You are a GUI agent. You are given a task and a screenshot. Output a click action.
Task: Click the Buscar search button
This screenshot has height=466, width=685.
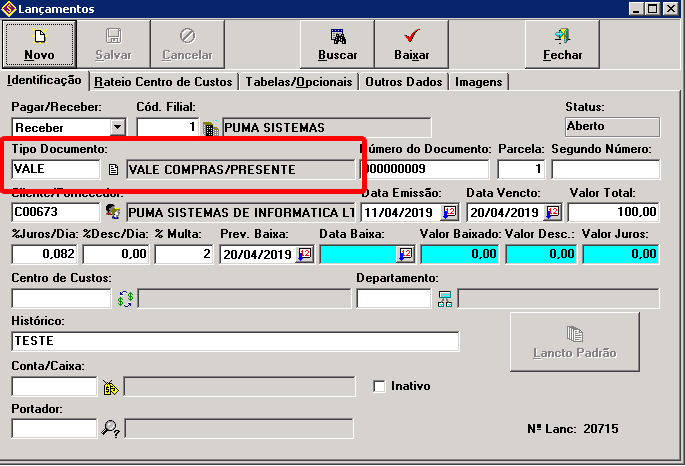[337, 43]
